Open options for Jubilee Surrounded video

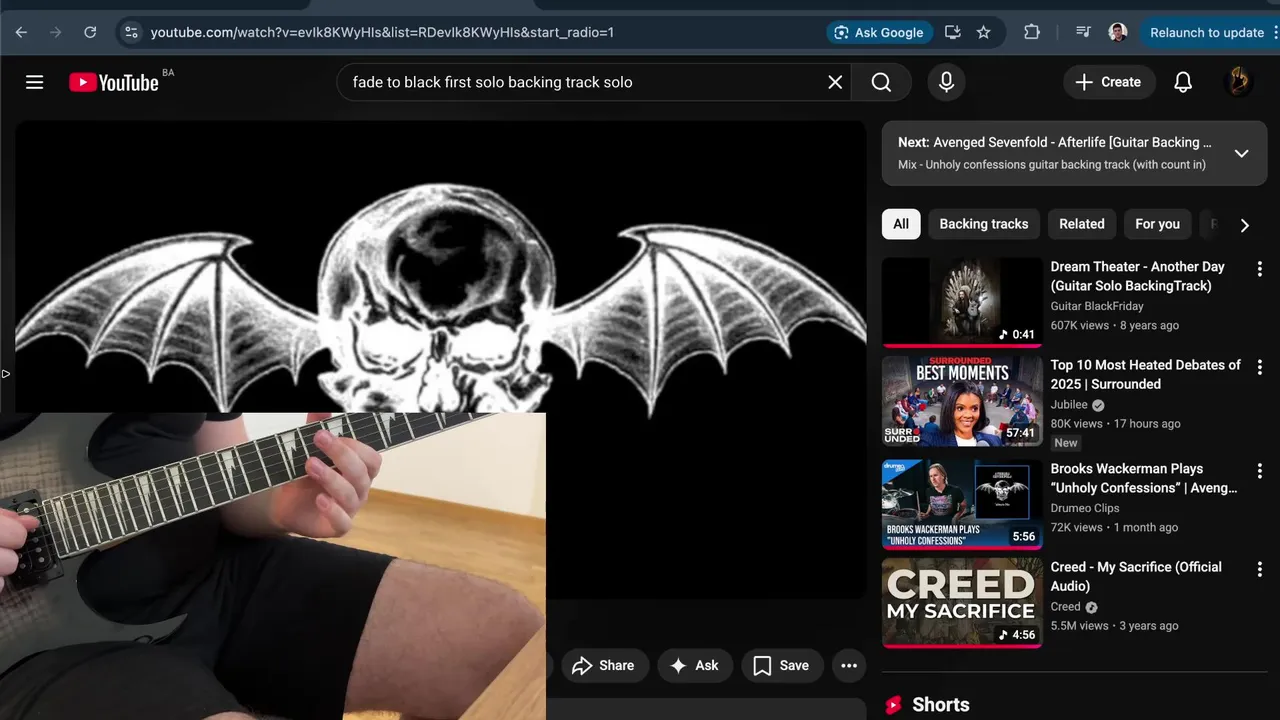(x=1260, y=367)
